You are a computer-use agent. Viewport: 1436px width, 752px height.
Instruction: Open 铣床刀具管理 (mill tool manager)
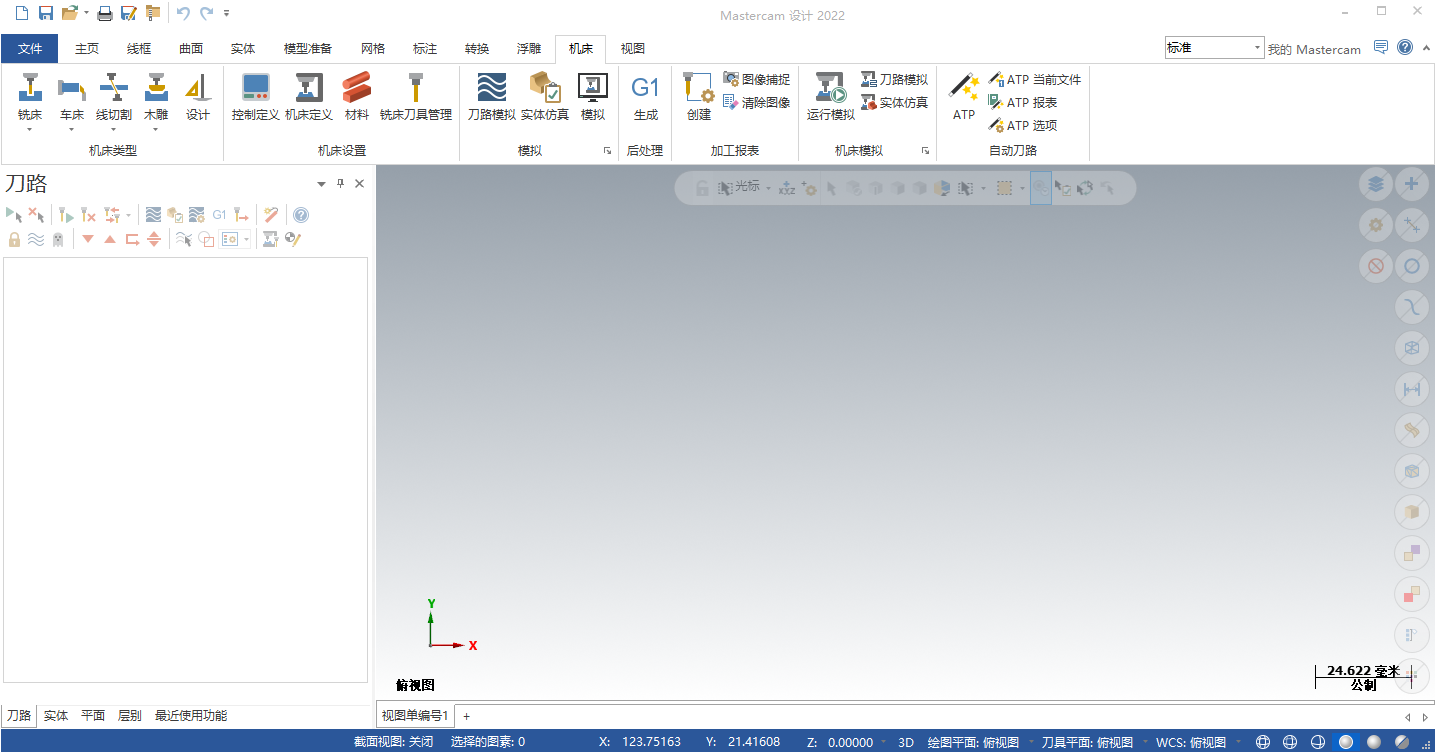(416, 95)
